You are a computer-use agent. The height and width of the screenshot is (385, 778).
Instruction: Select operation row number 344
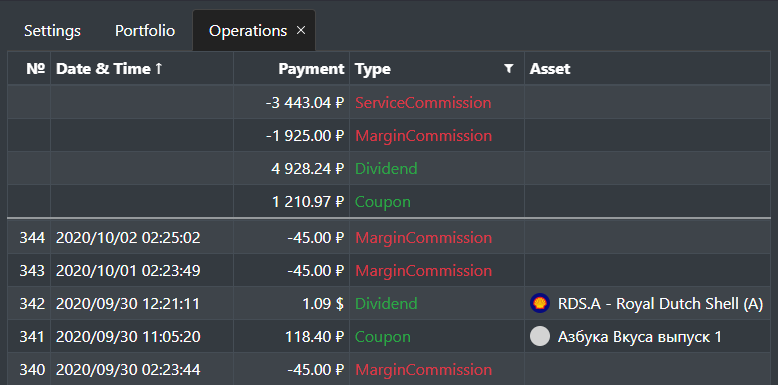tap(389, 238)
